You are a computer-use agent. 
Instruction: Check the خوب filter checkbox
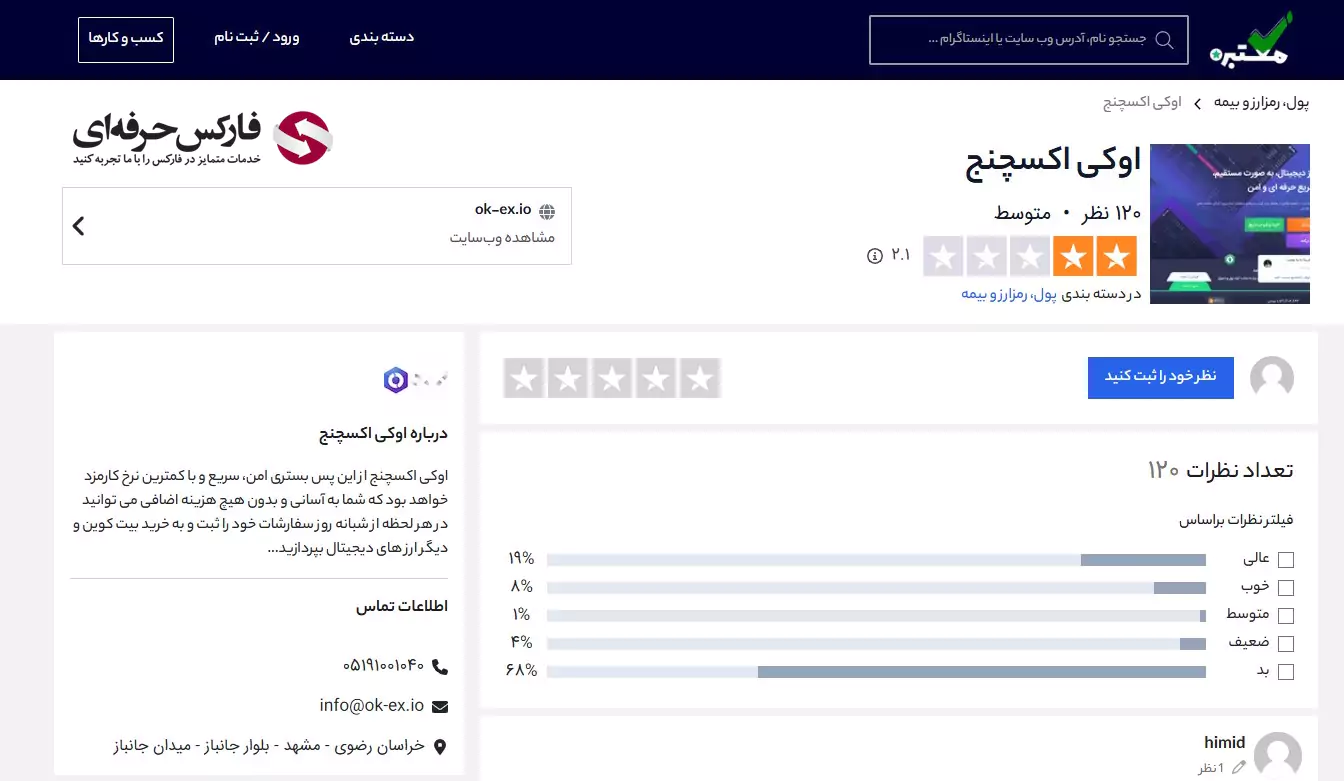click(1286, 588)
